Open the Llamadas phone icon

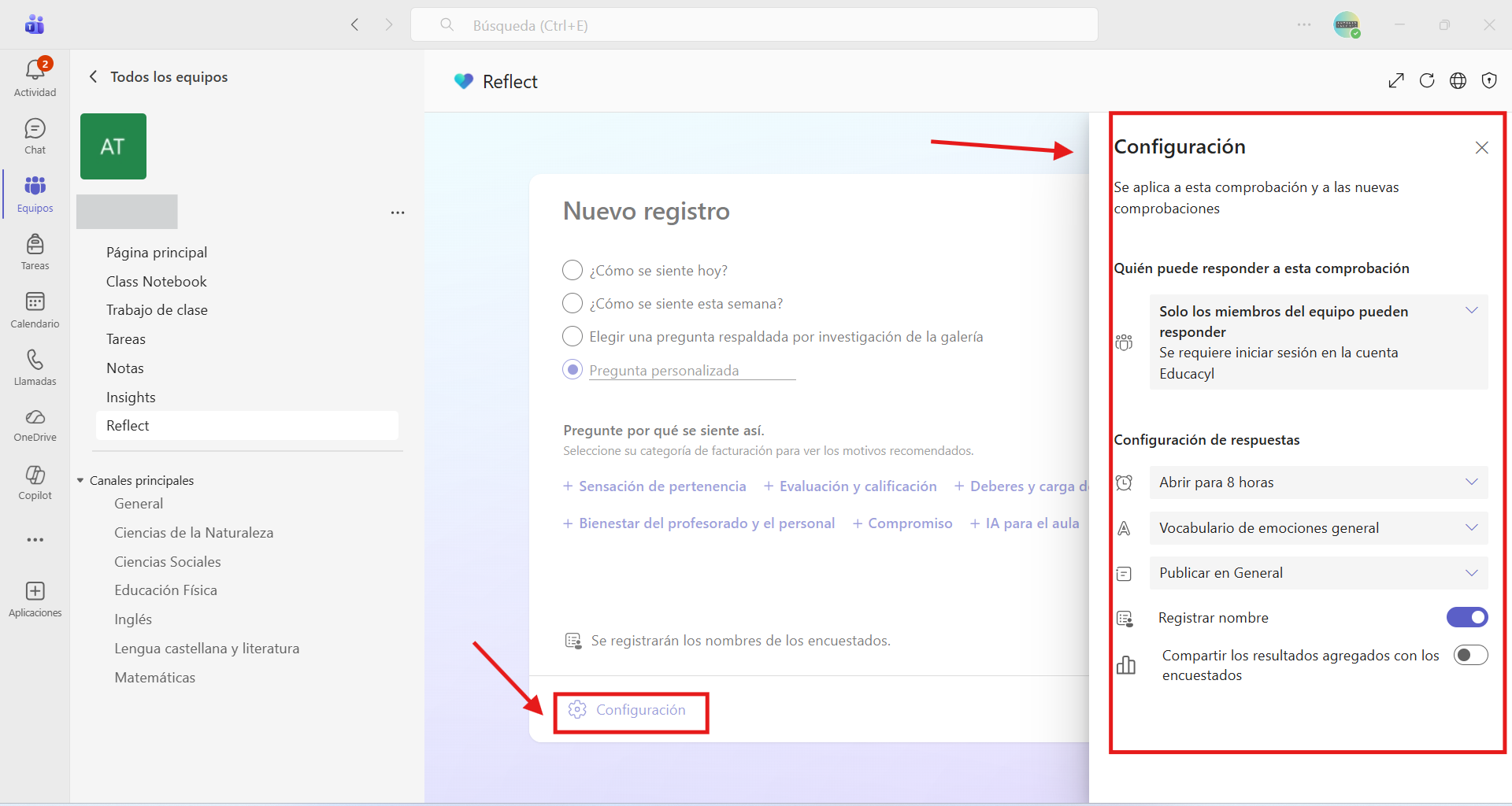point(35,368)
